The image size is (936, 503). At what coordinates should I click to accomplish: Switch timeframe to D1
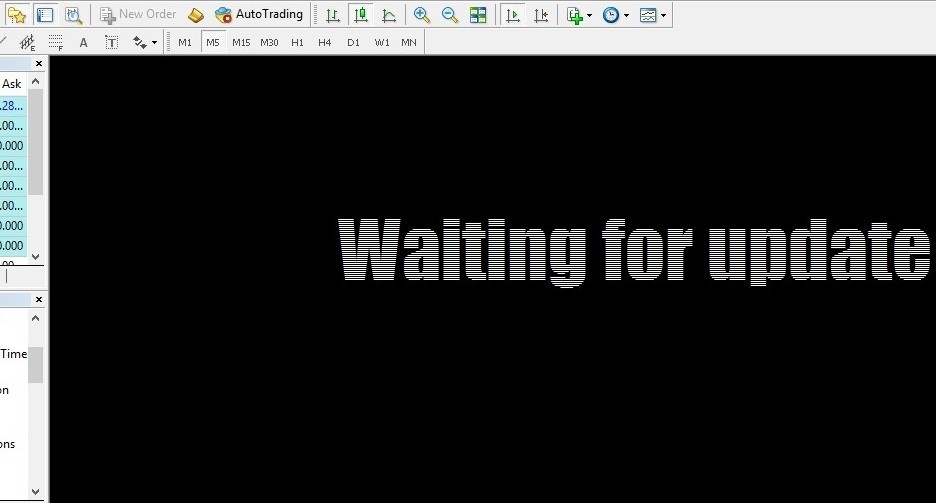click(353, 42)
